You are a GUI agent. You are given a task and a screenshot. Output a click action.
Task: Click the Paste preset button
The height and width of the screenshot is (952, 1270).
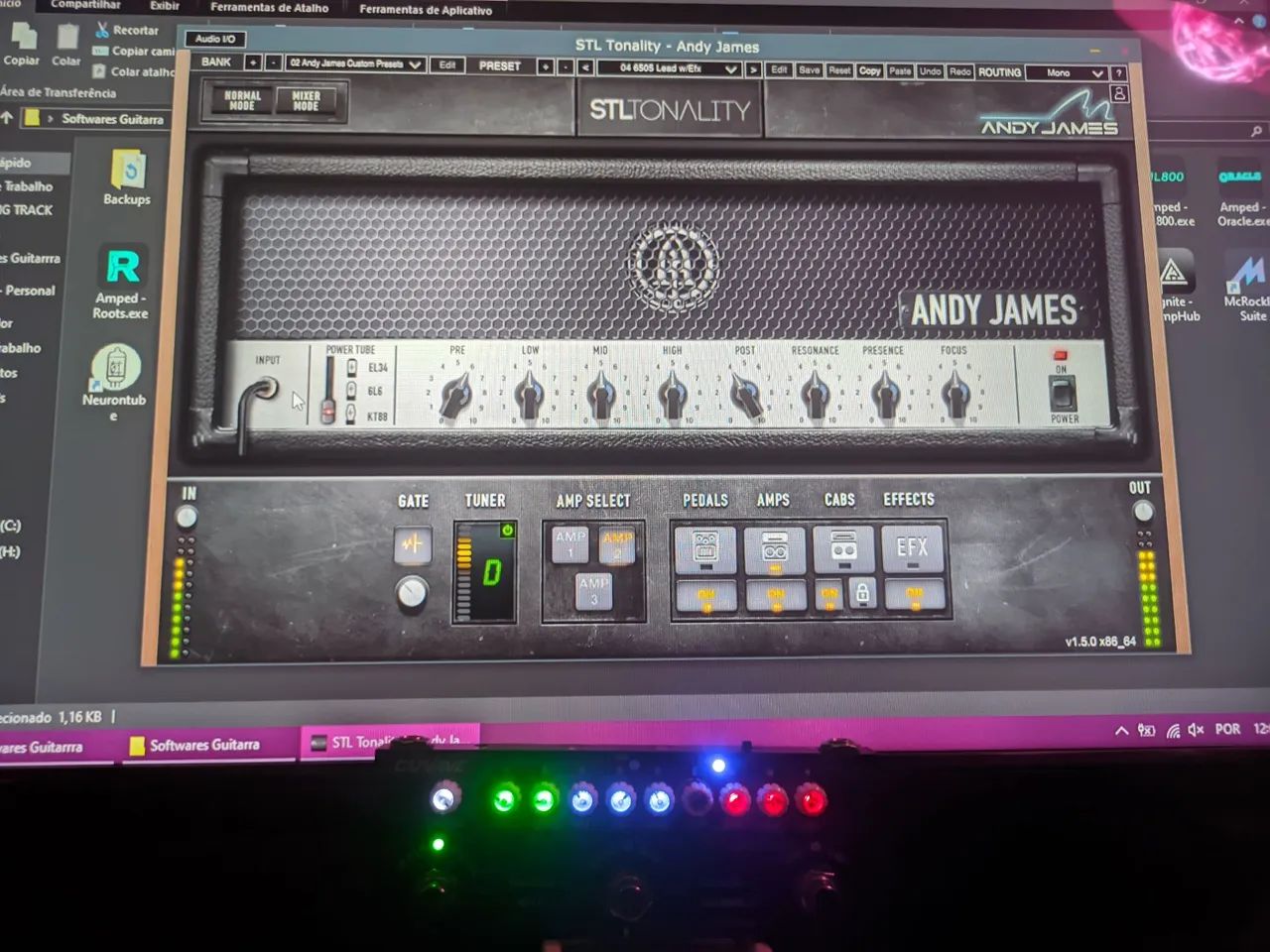[x=900, y=71]
